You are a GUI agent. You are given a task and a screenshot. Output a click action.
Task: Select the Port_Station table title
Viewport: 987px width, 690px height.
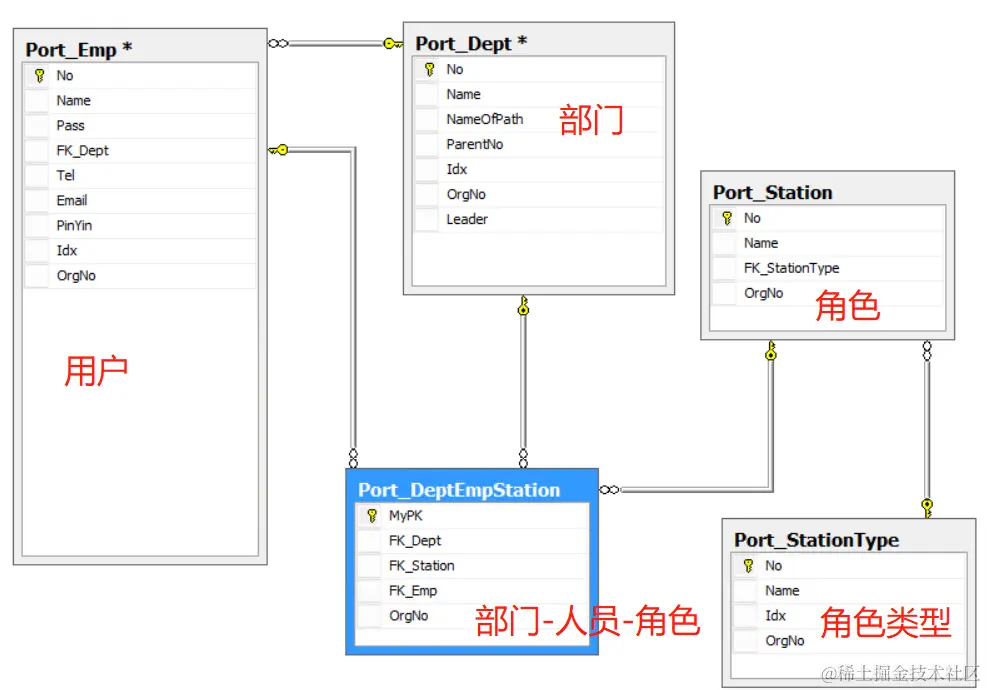coord(772,192)
